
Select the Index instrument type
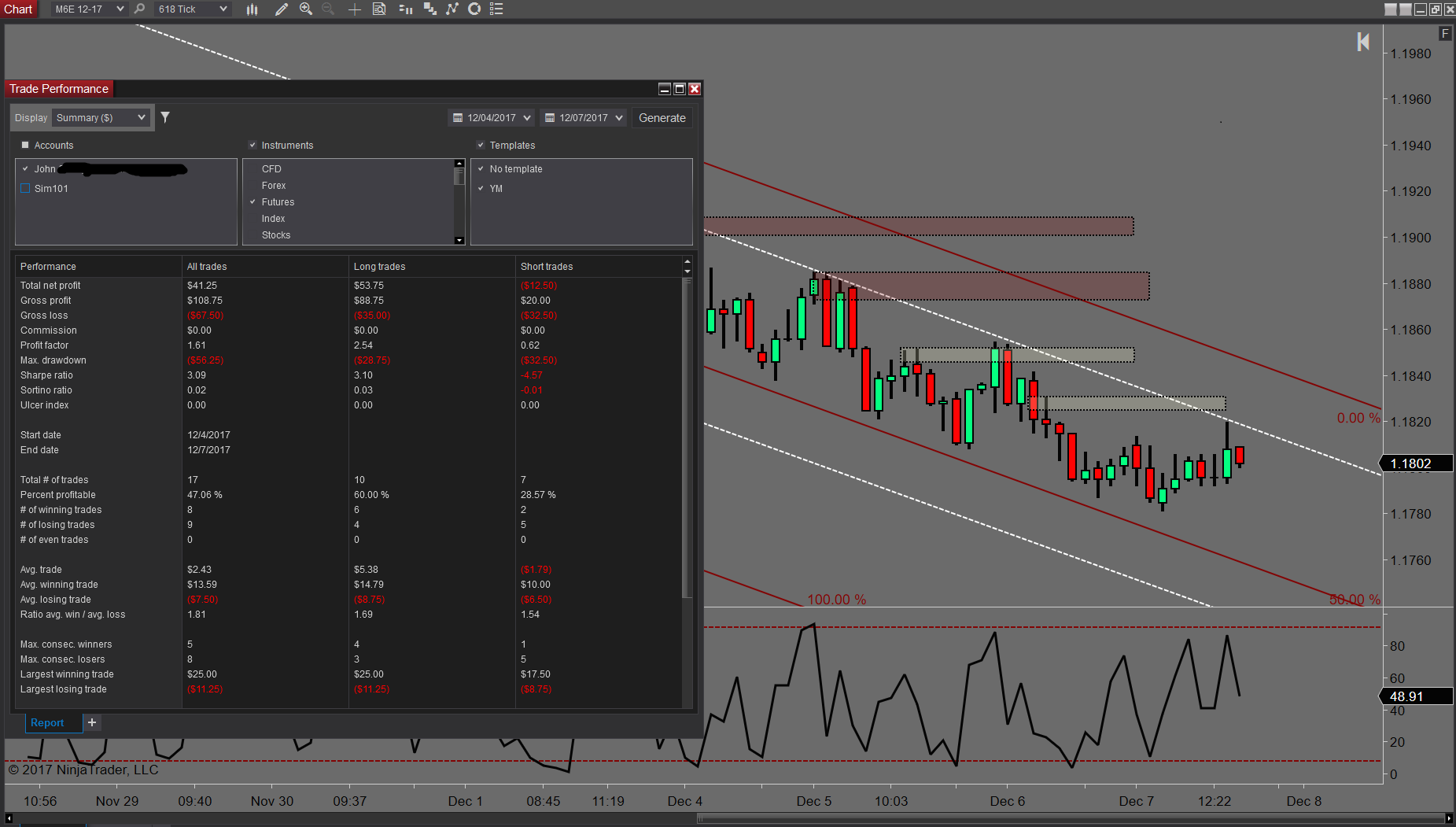[273, 218]
